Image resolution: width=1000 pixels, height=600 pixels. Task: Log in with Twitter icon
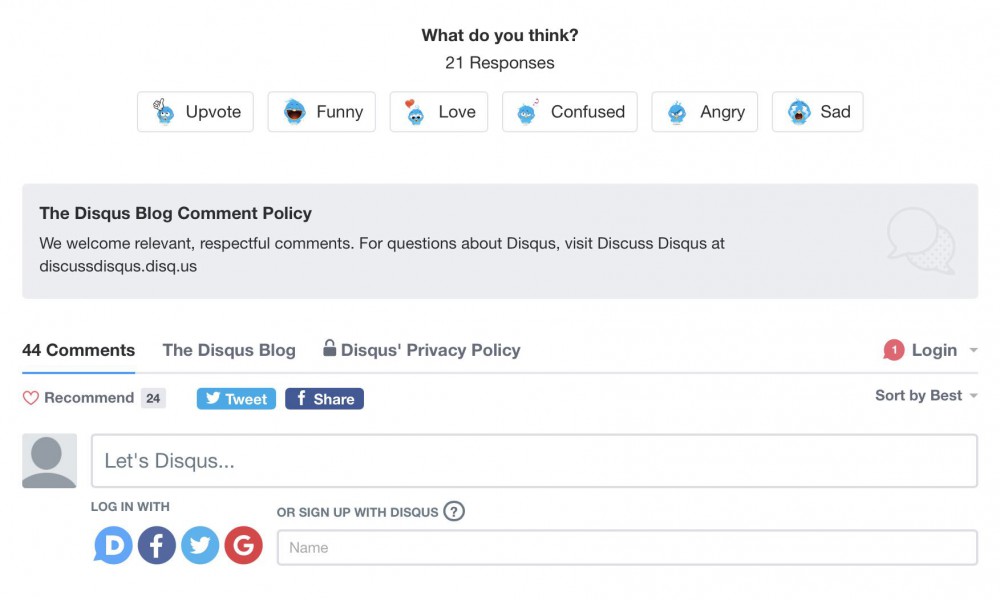200,545
